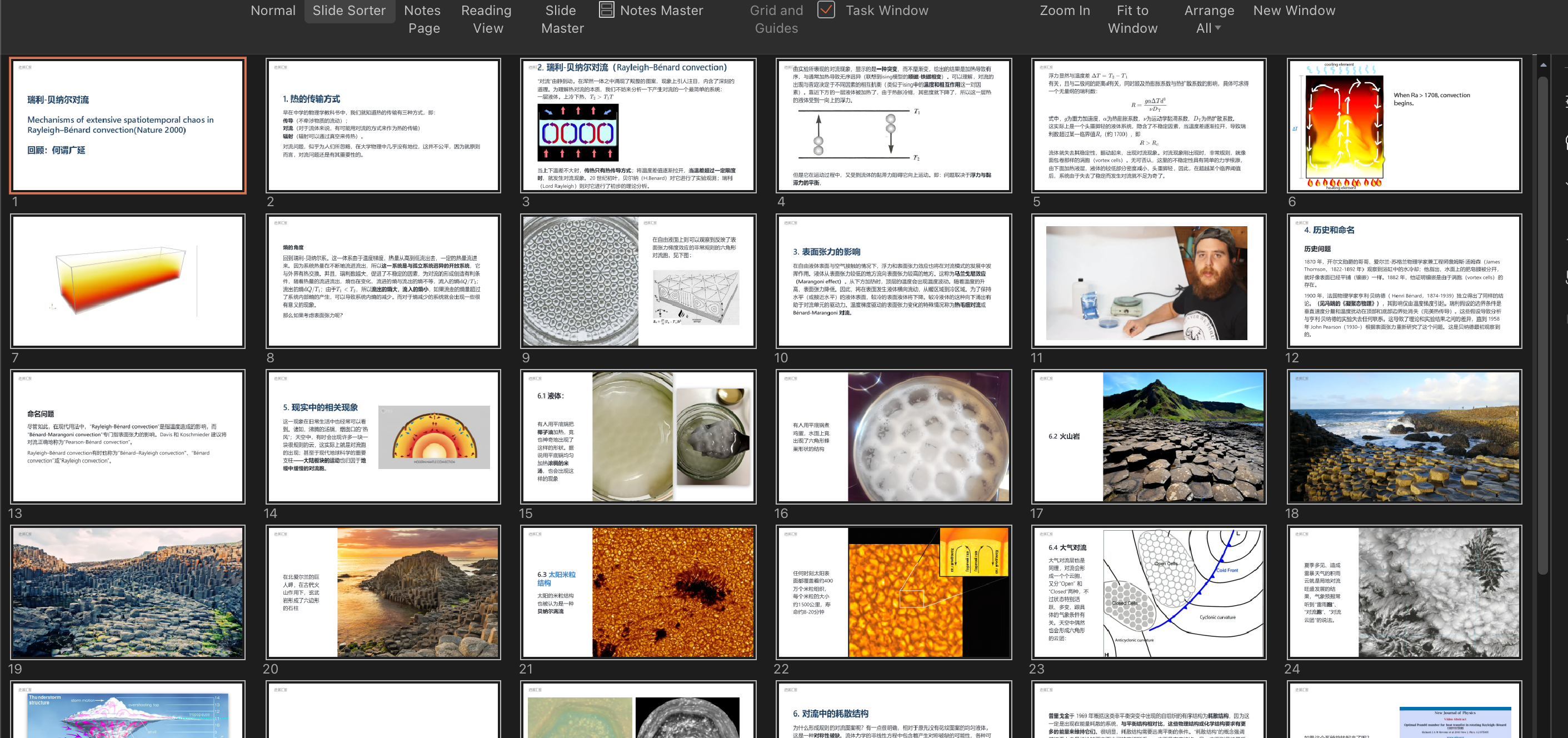This screenshot has height=738, width=1568.
Task: Expand the Arrange All dropdown arrow
Action: pos(1217,28)
